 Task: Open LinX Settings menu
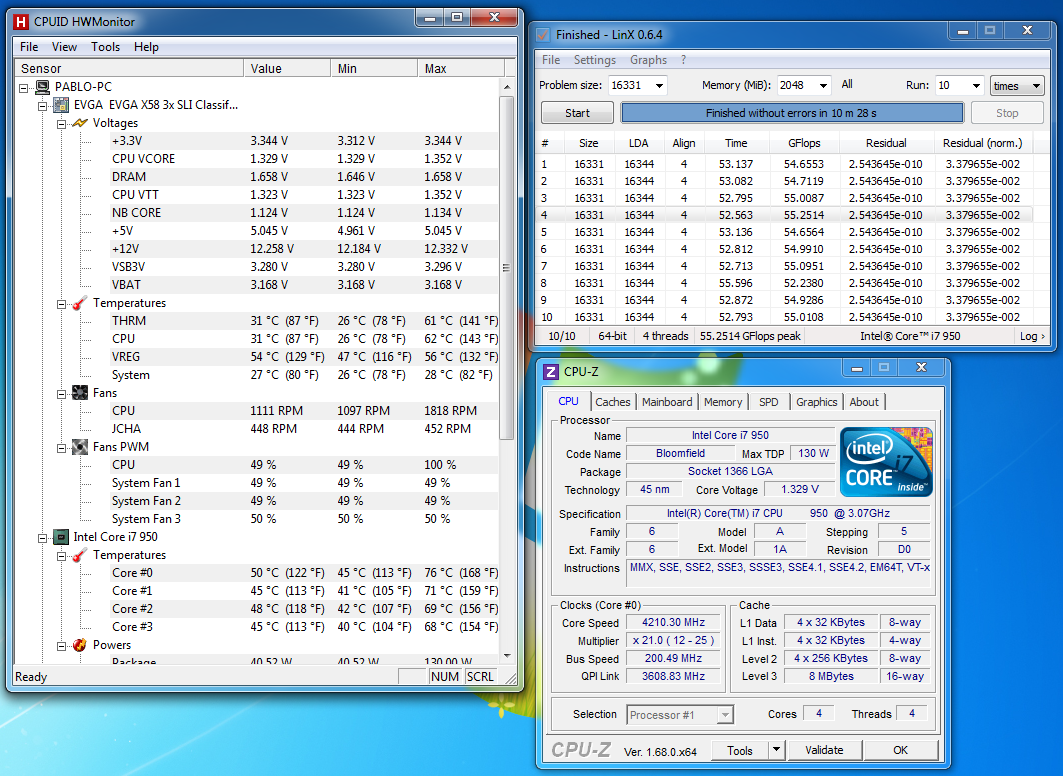595,60
